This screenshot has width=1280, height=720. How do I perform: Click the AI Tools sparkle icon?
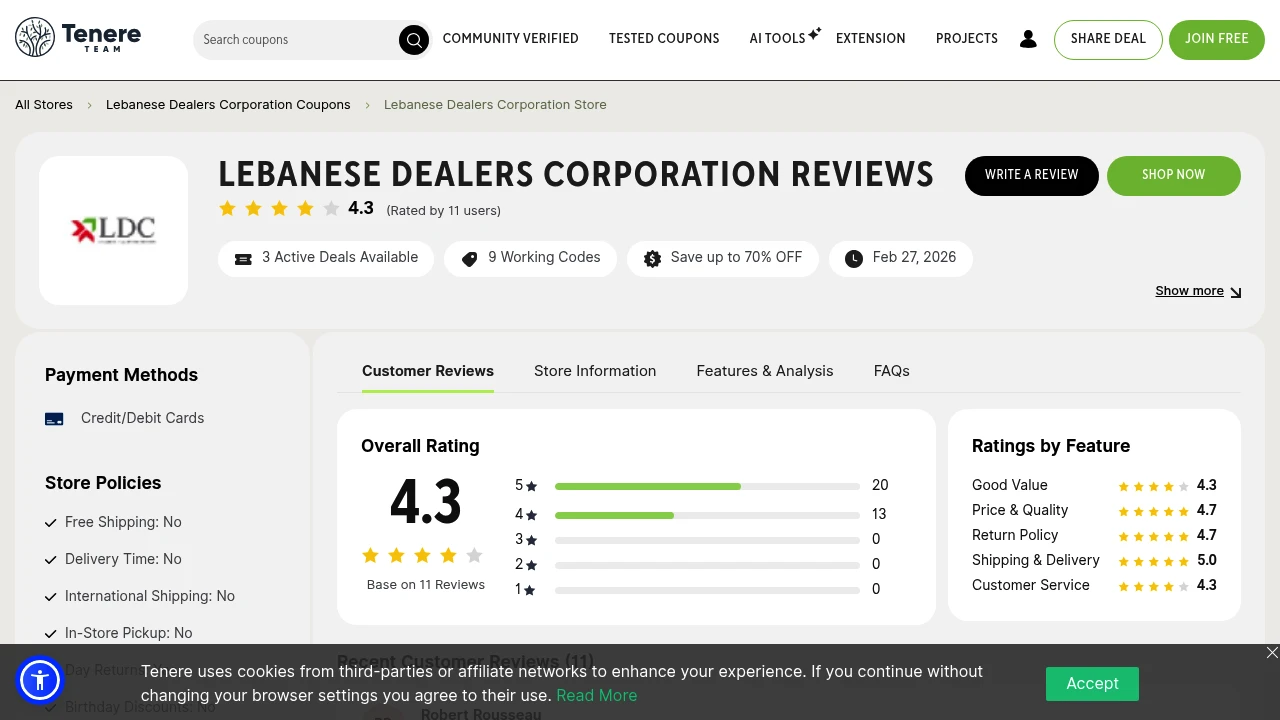click(815, 33)
